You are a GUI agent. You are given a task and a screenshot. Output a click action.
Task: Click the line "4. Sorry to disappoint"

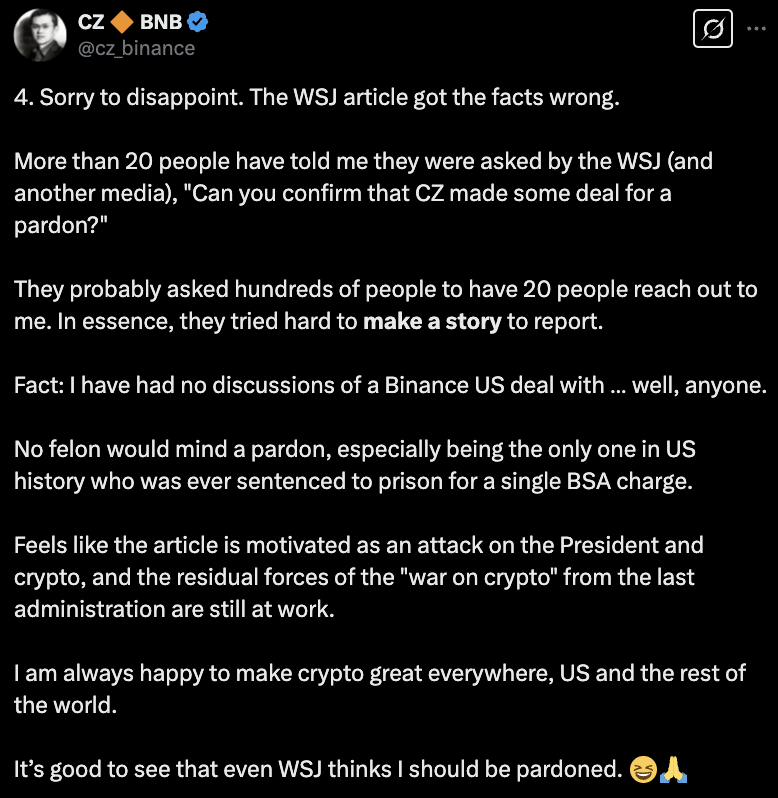[x=319, y=101]
